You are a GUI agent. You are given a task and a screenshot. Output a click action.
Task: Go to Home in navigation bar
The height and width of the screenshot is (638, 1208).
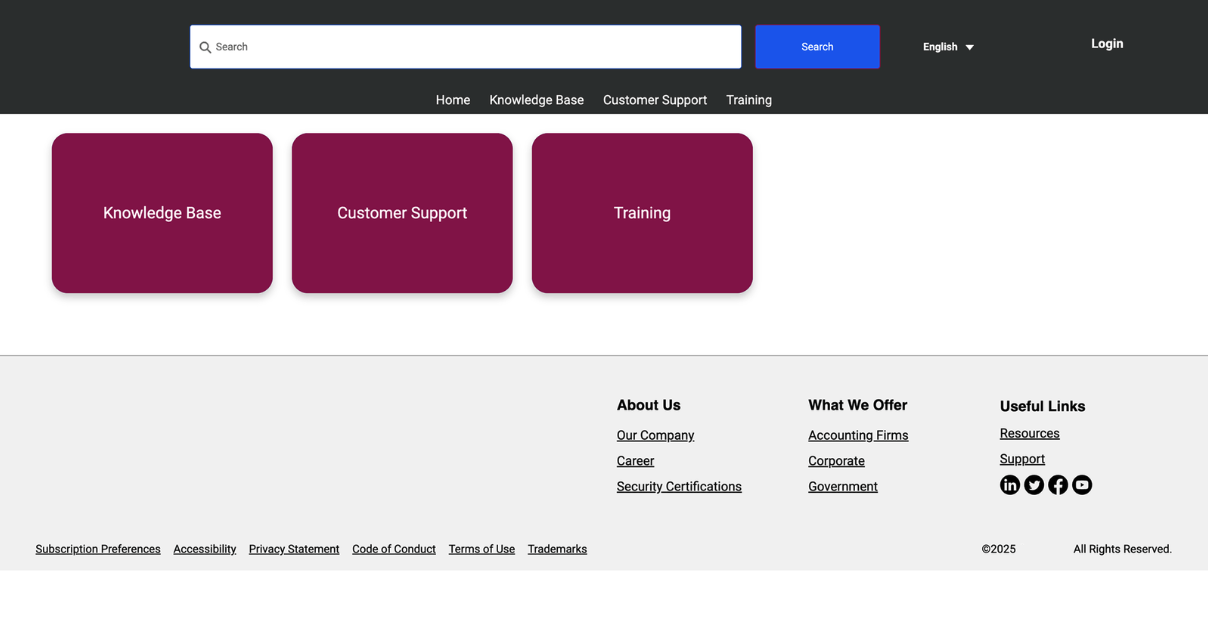(x=453, y=100)
